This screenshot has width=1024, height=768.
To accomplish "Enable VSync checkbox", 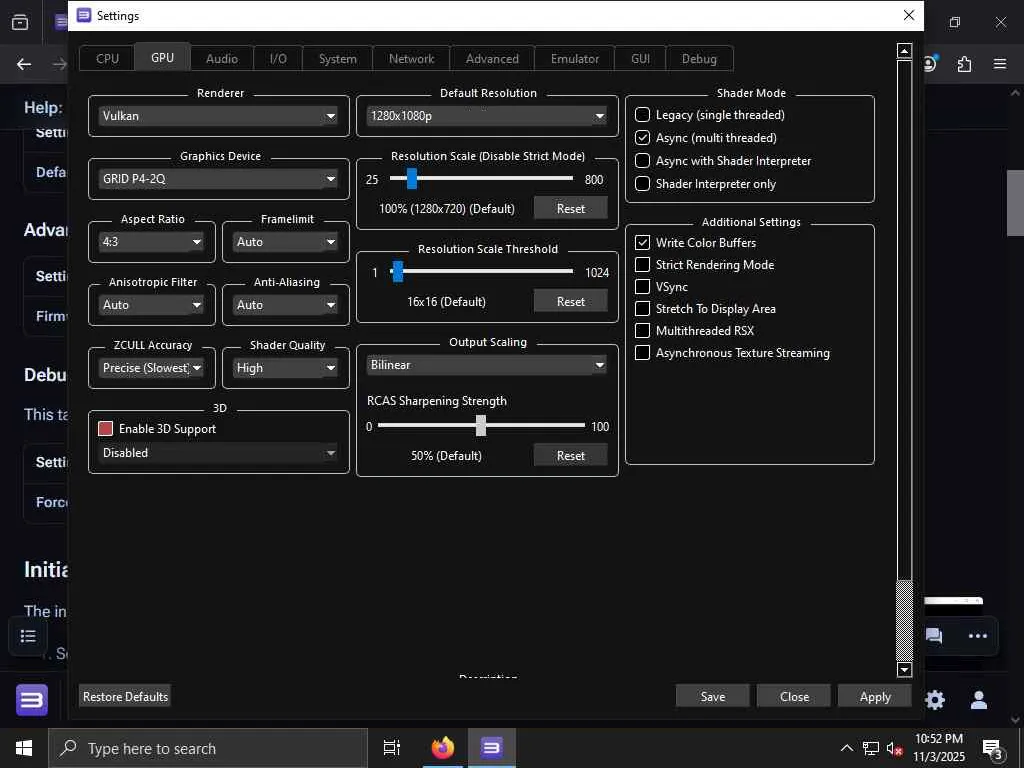I will [643, 287].
